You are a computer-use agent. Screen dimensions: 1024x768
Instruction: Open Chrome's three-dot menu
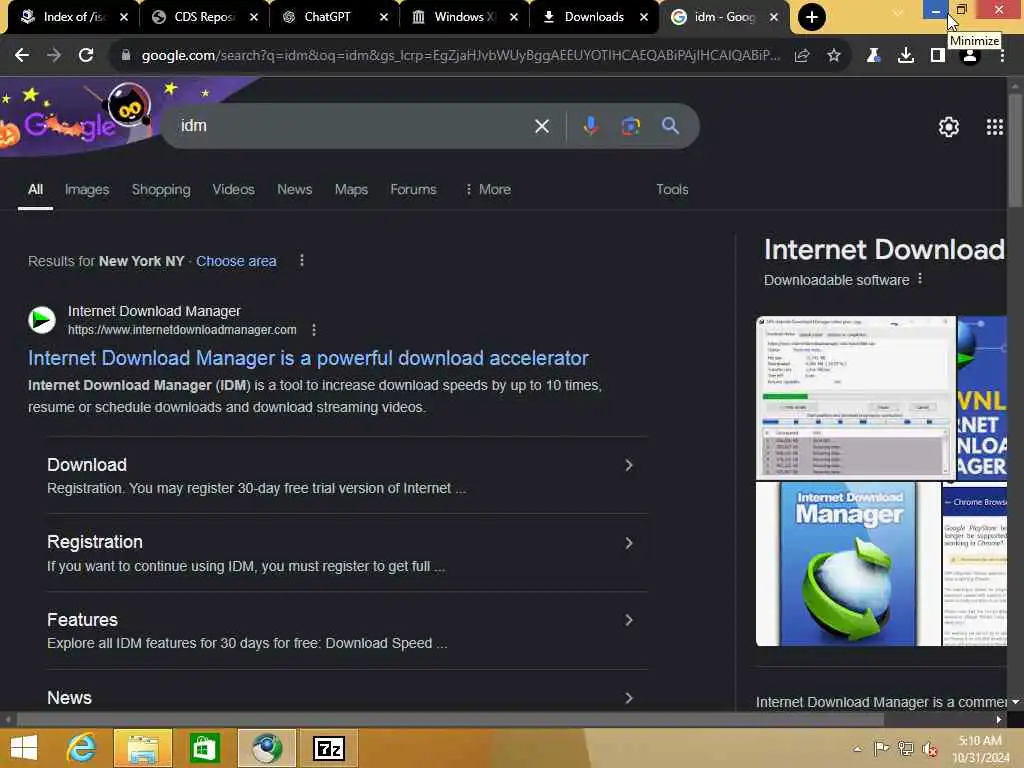(1002, 56)
